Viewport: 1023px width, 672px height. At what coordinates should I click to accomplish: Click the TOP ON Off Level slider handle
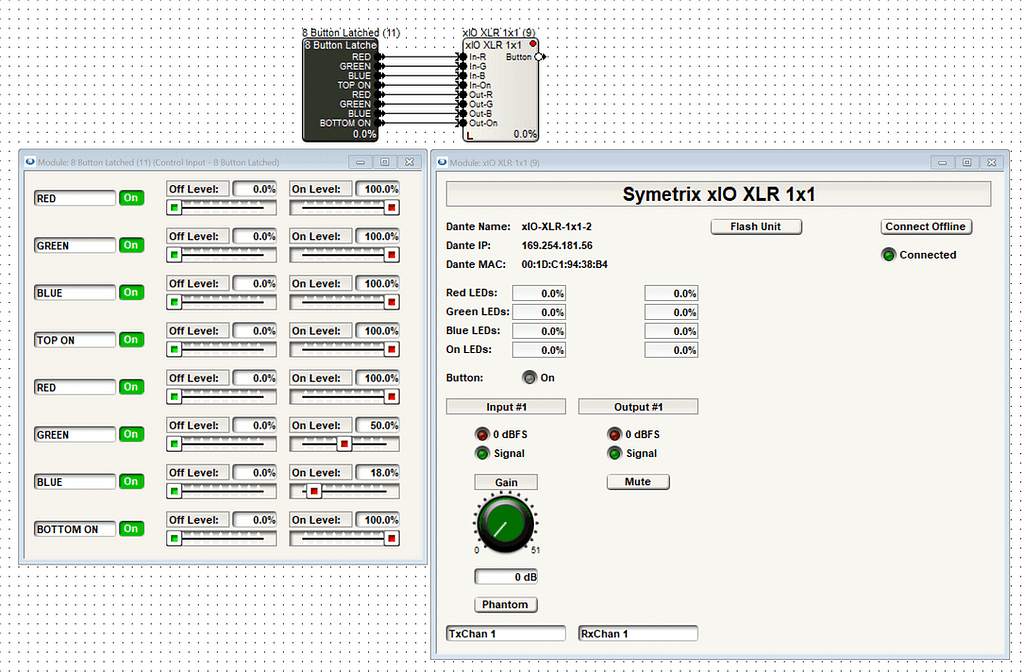174,350
